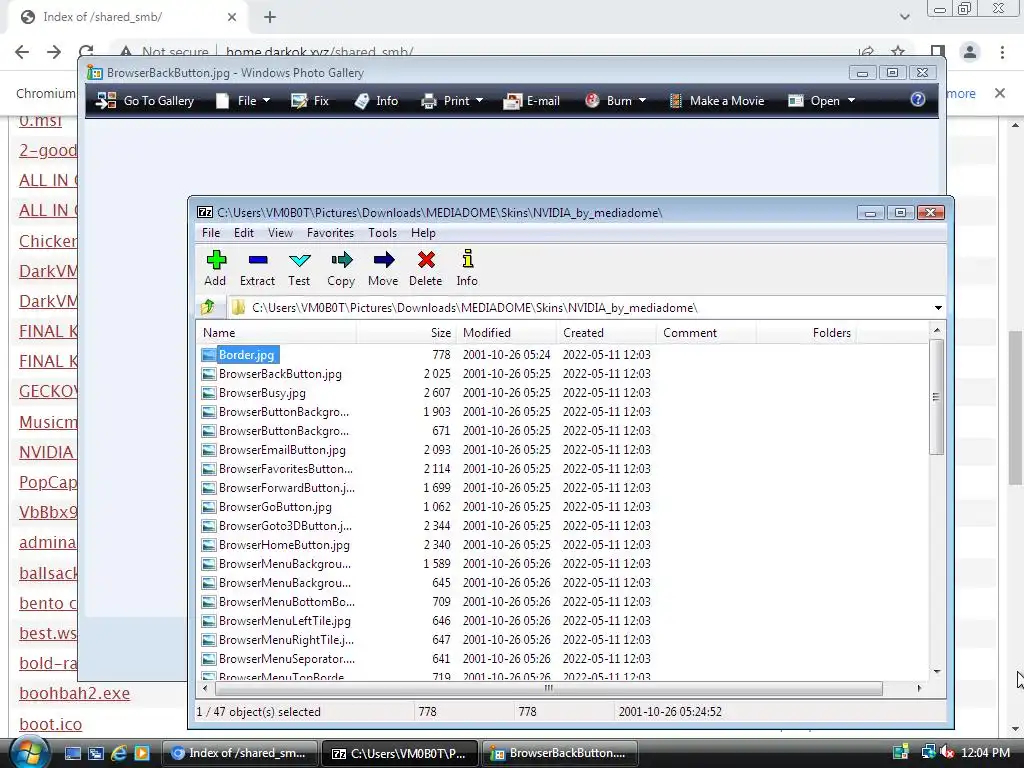Open Chrome profile avatar button

970,52
